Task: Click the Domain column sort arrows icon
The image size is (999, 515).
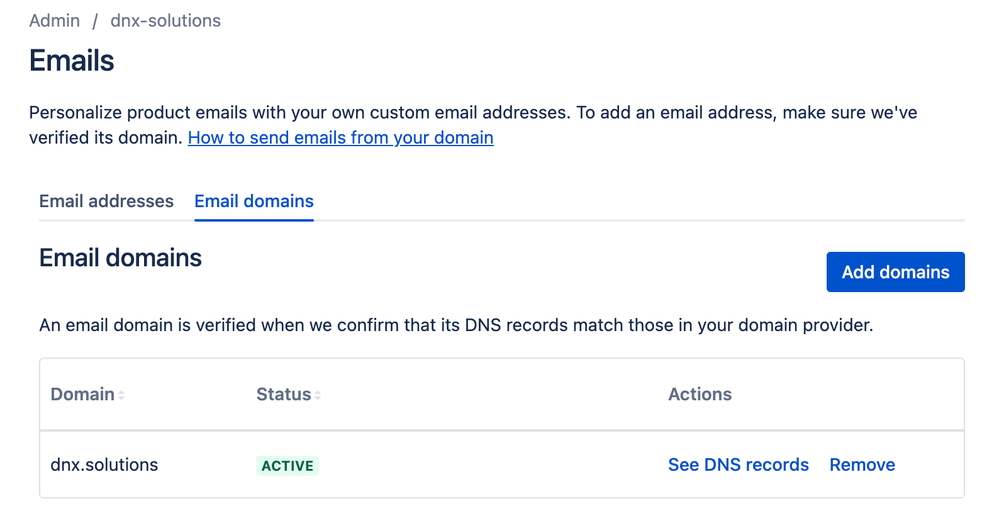Action: click(x=122, y=396)
